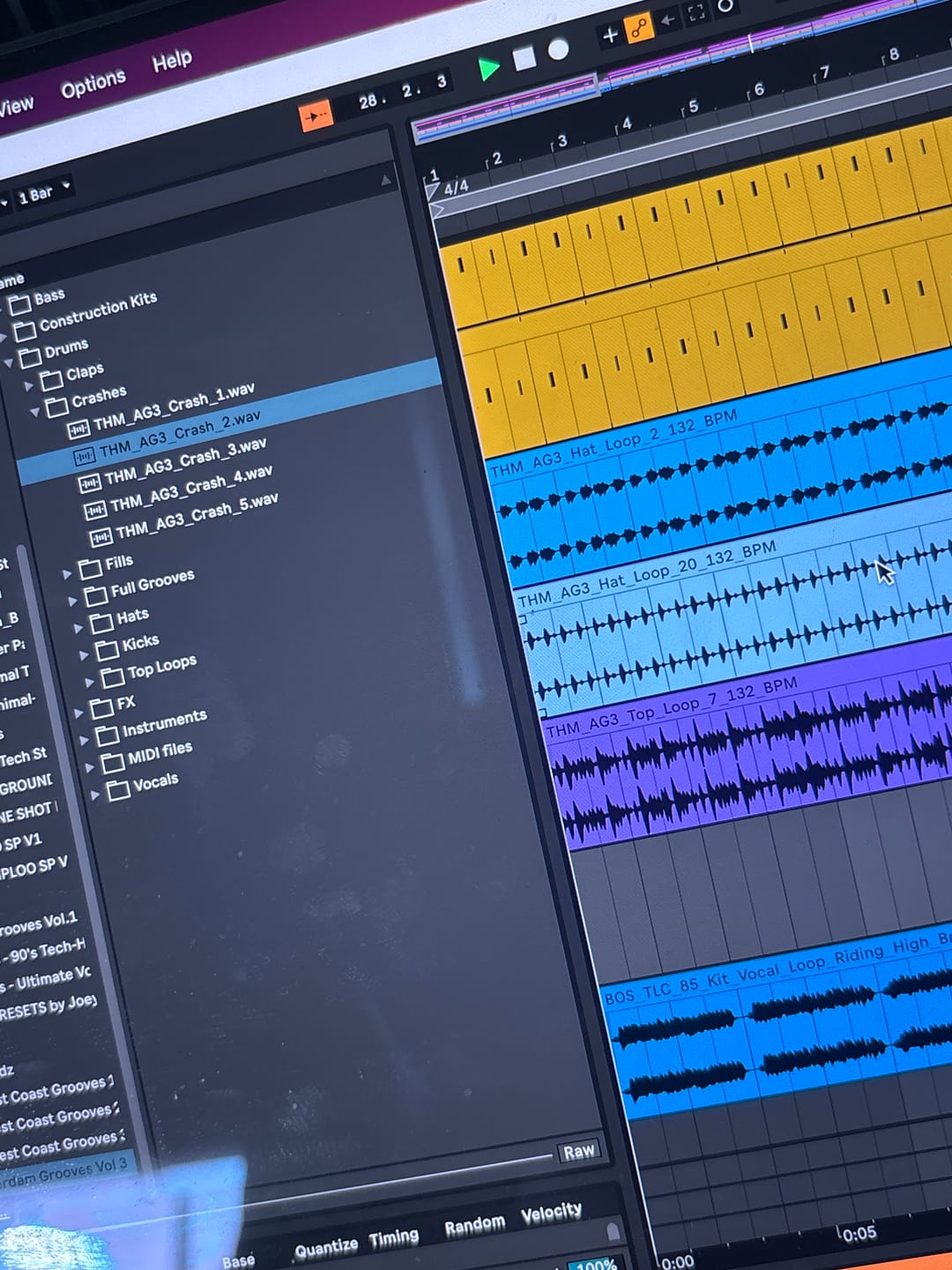Open the Help menu
952x1270 pixels.
172,61
